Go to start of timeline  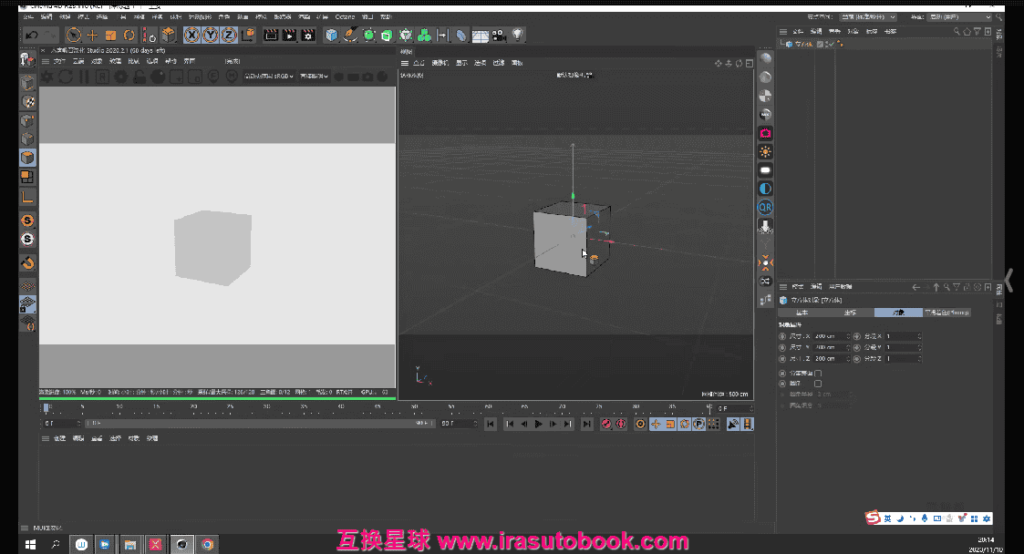490,424
